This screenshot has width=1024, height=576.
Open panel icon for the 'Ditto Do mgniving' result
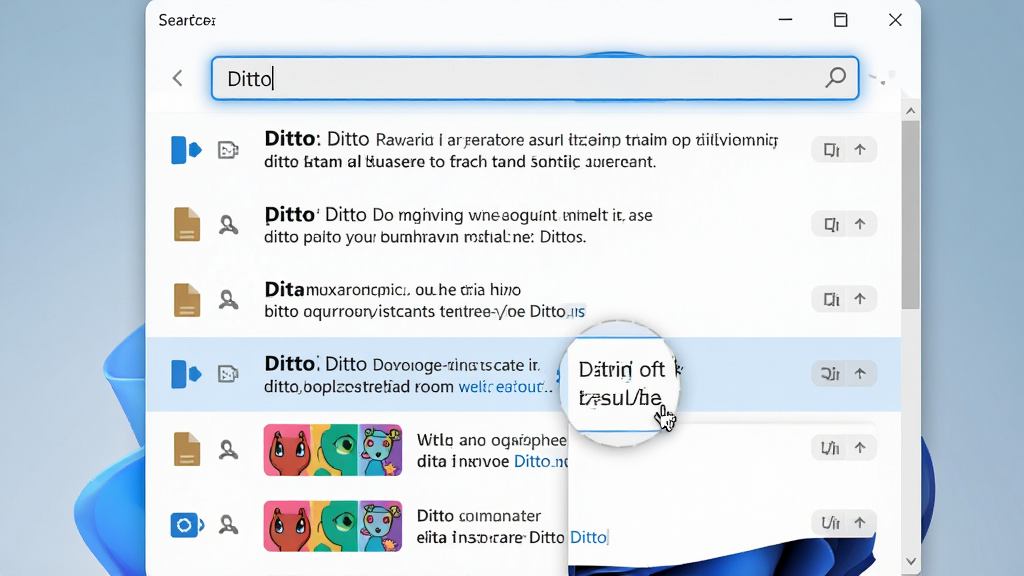point(831,224)
